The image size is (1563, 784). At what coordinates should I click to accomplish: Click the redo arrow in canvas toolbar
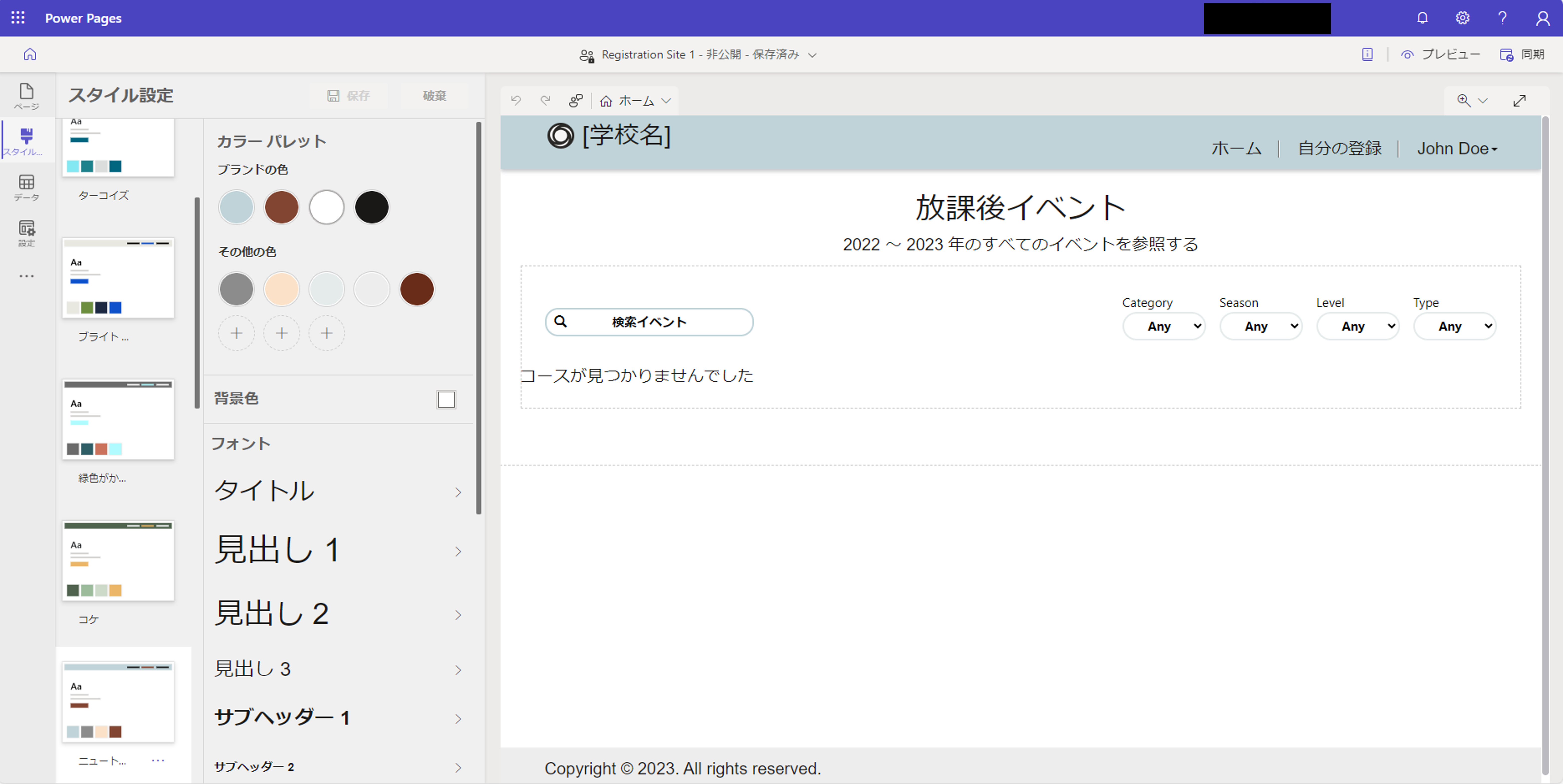click(x=545, y=100)
